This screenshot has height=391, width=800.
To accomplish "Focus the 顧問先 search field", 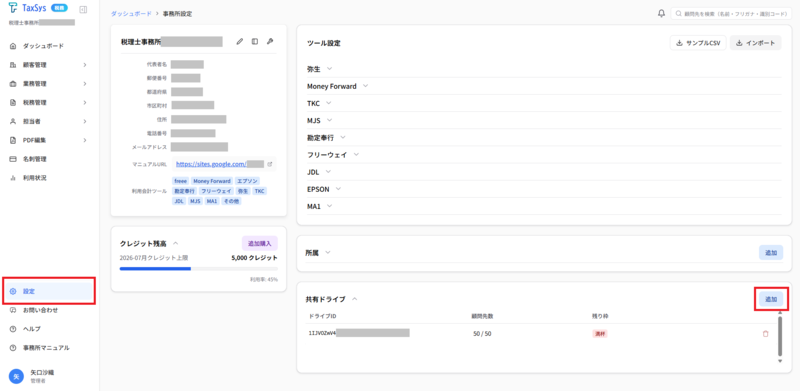I will click(x=732, y=14).
